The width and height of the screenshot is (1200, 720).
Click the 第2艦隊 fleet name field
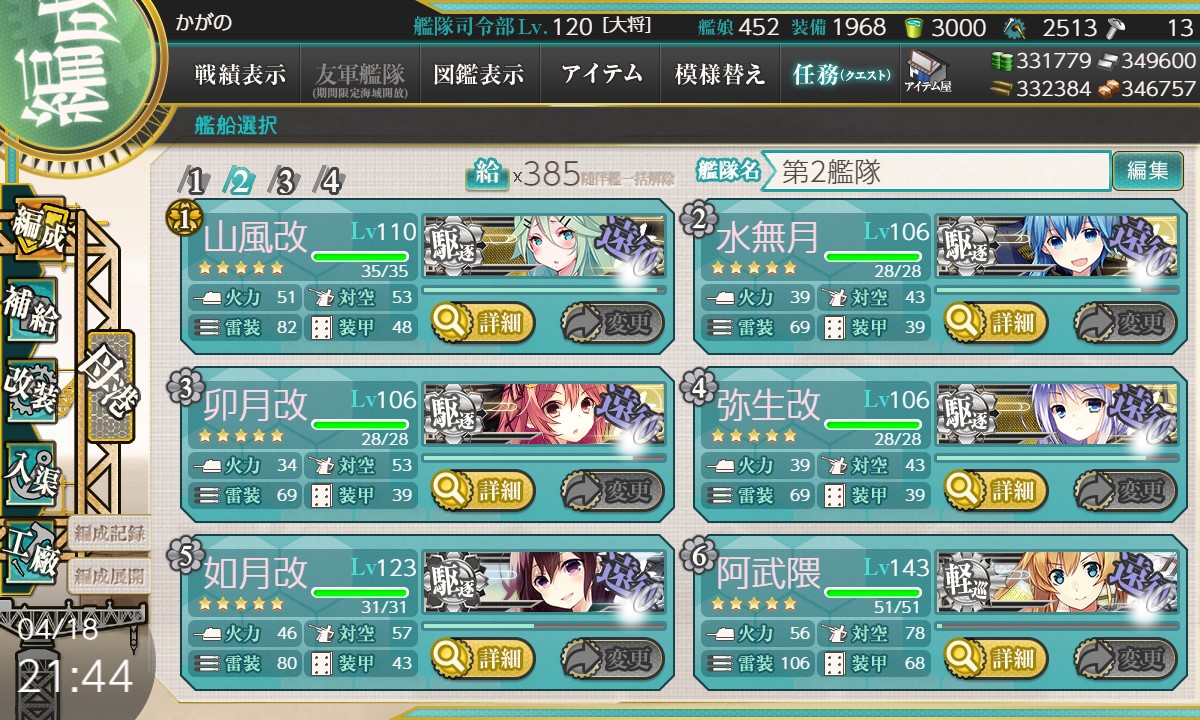point(936,171)
